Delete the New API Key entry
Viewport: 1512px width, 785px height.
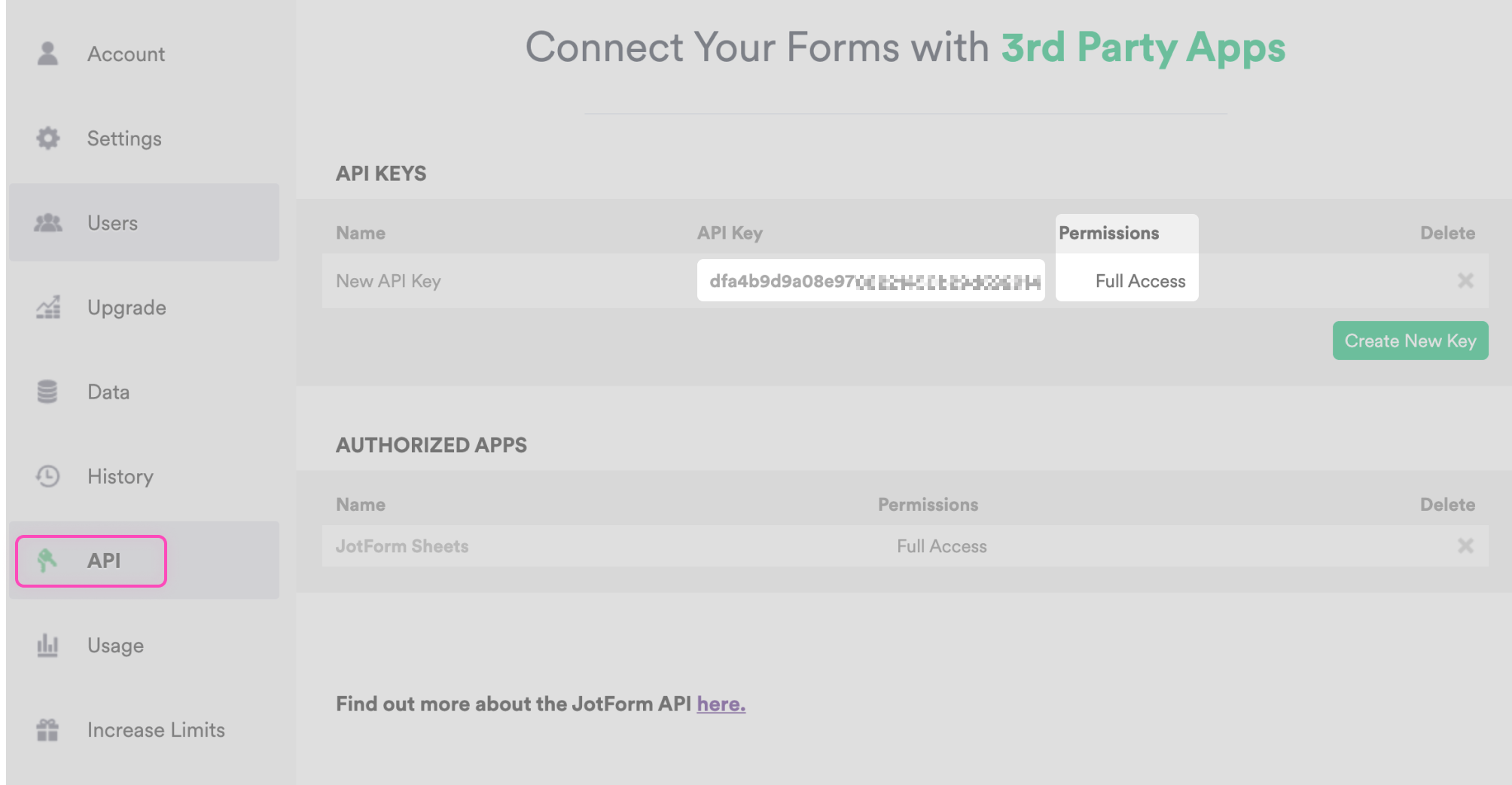[1465, 281]
